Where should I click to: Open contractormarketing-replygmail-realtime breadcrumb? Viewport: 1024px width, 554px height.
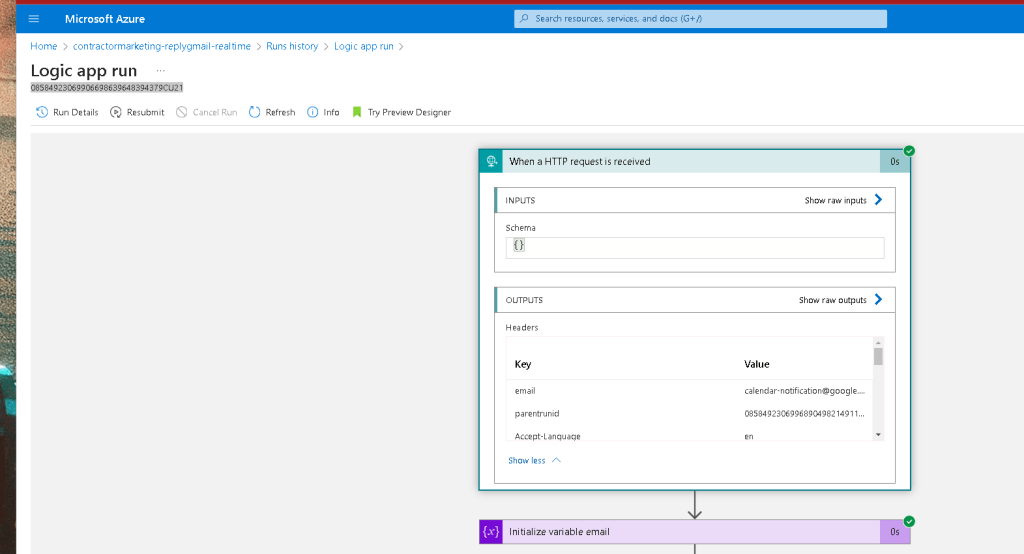[x=162, y=46]
